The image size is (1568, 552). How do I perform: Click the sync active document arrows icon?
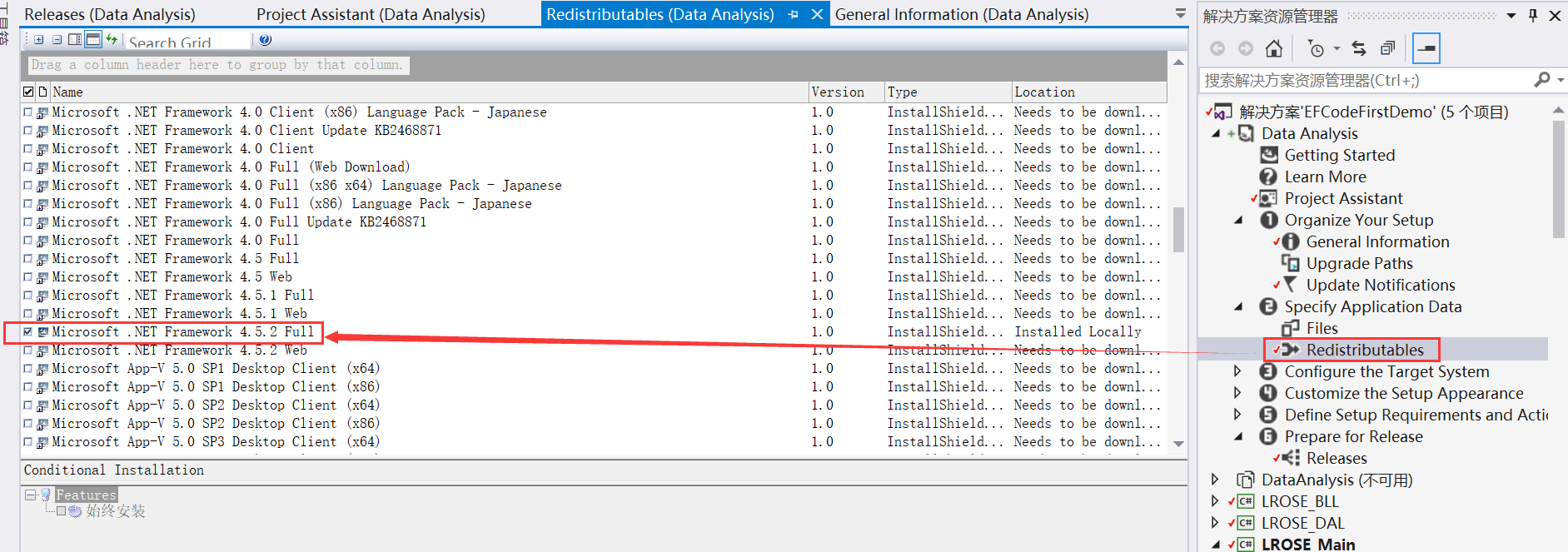pos(1359,48)
